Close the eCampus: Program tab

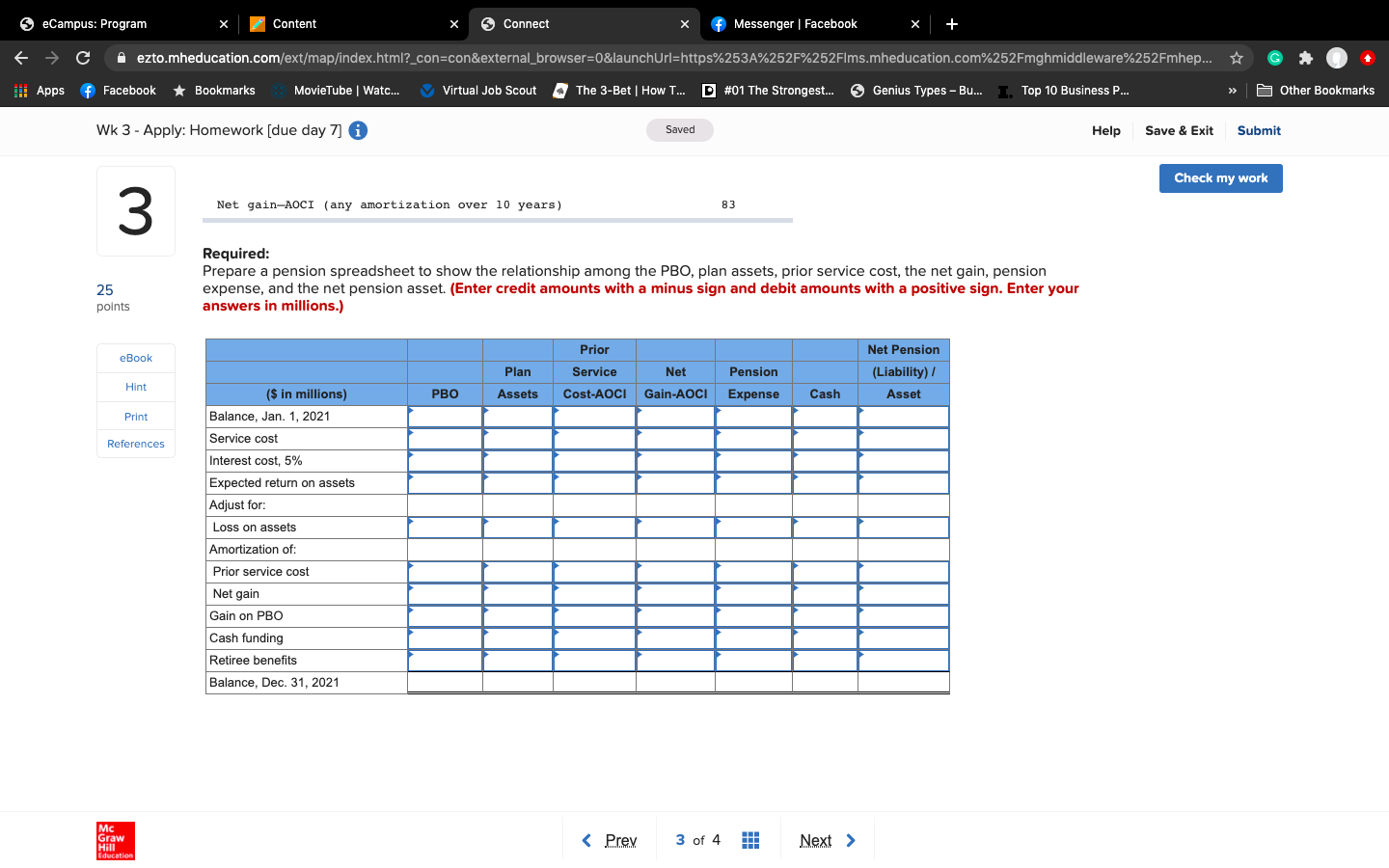224,24
